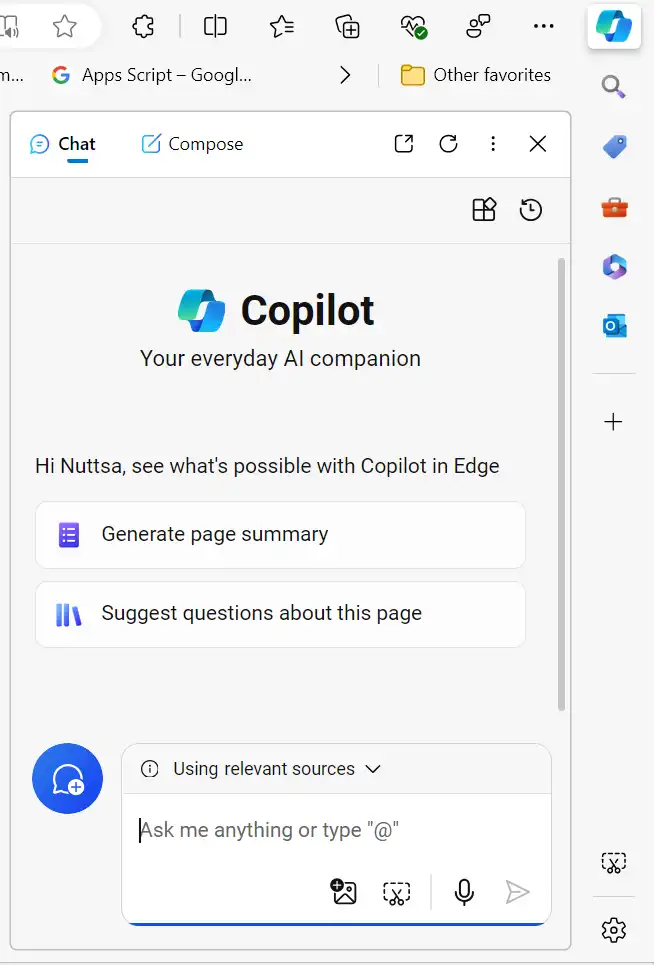The width and height of the screenshot is (654, 965).
Task: Star this page as a favorite
Action: point(65,27)
